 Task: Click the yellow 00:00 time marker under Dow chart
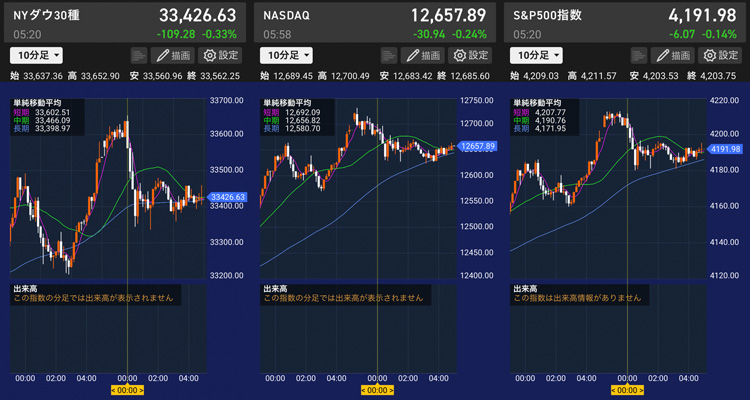pos(127,390)
